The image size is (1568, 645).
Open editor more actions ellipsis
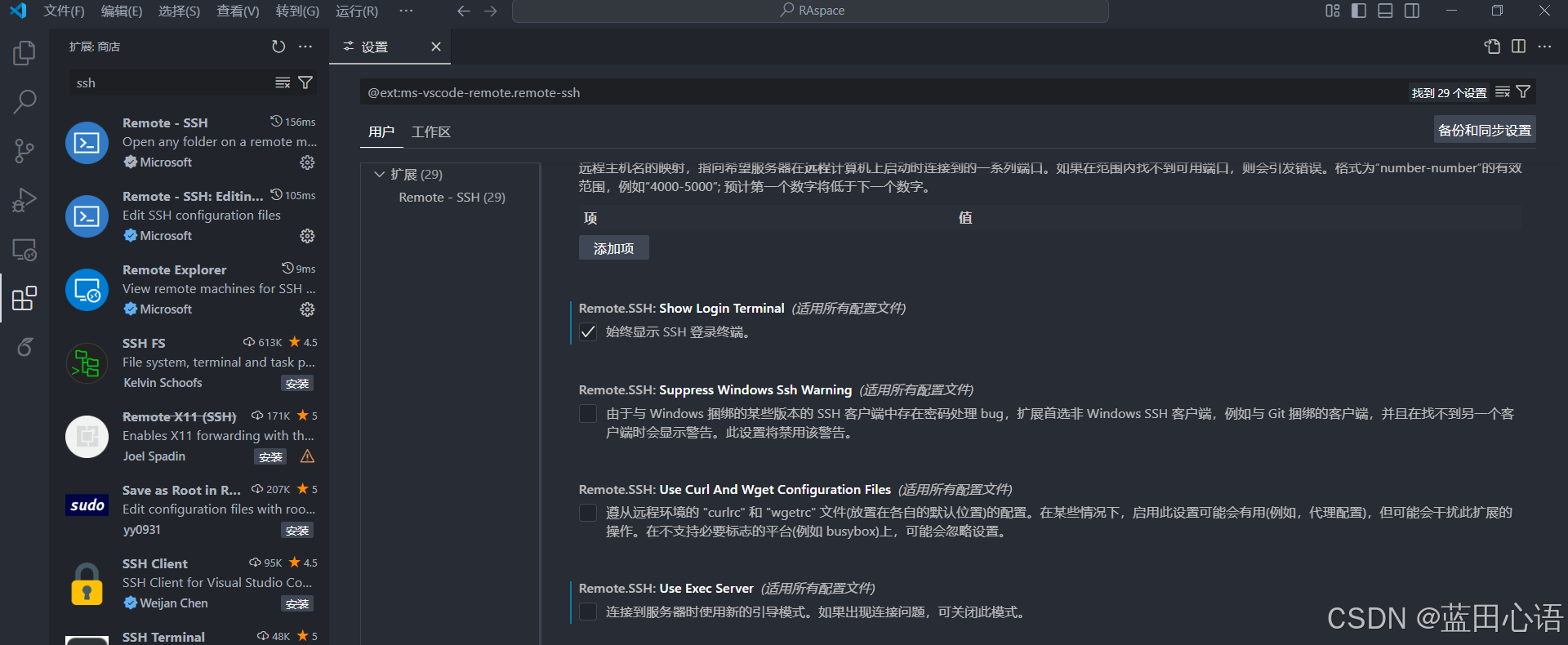point(1544,47)
